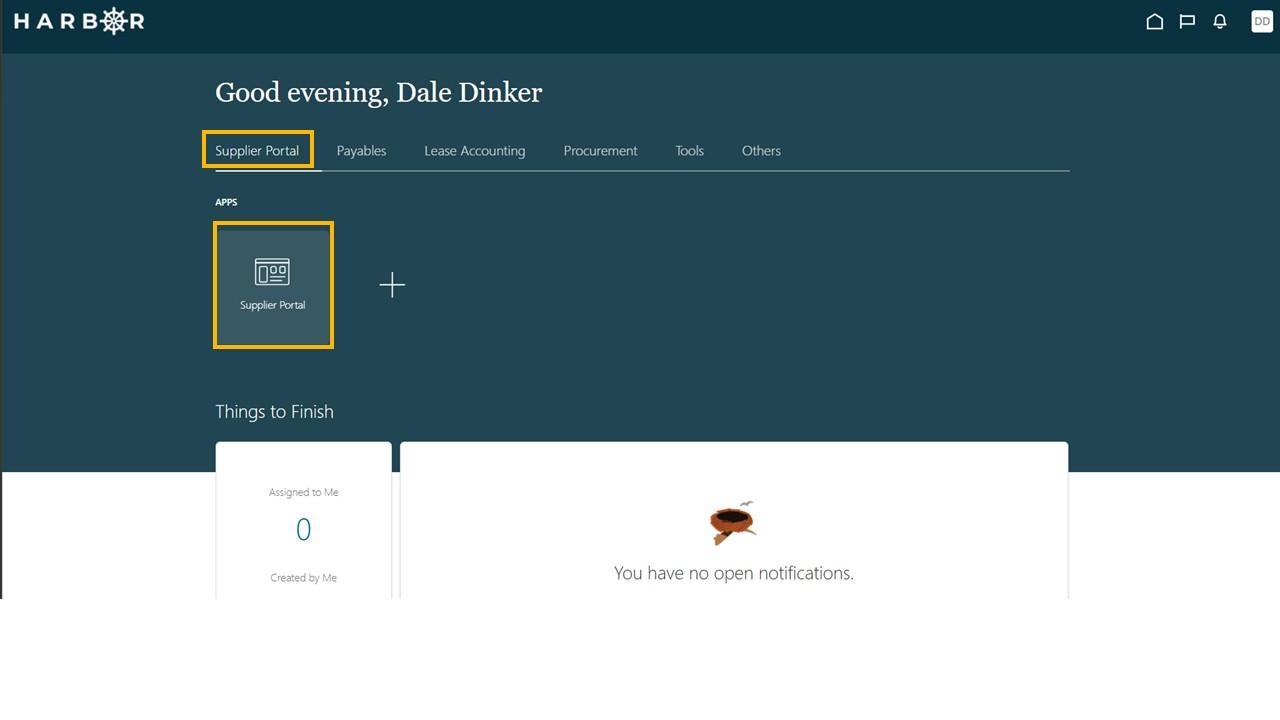1280x720 pixels.
Task: Click the Harbor logo
Action: pos(79,21)
